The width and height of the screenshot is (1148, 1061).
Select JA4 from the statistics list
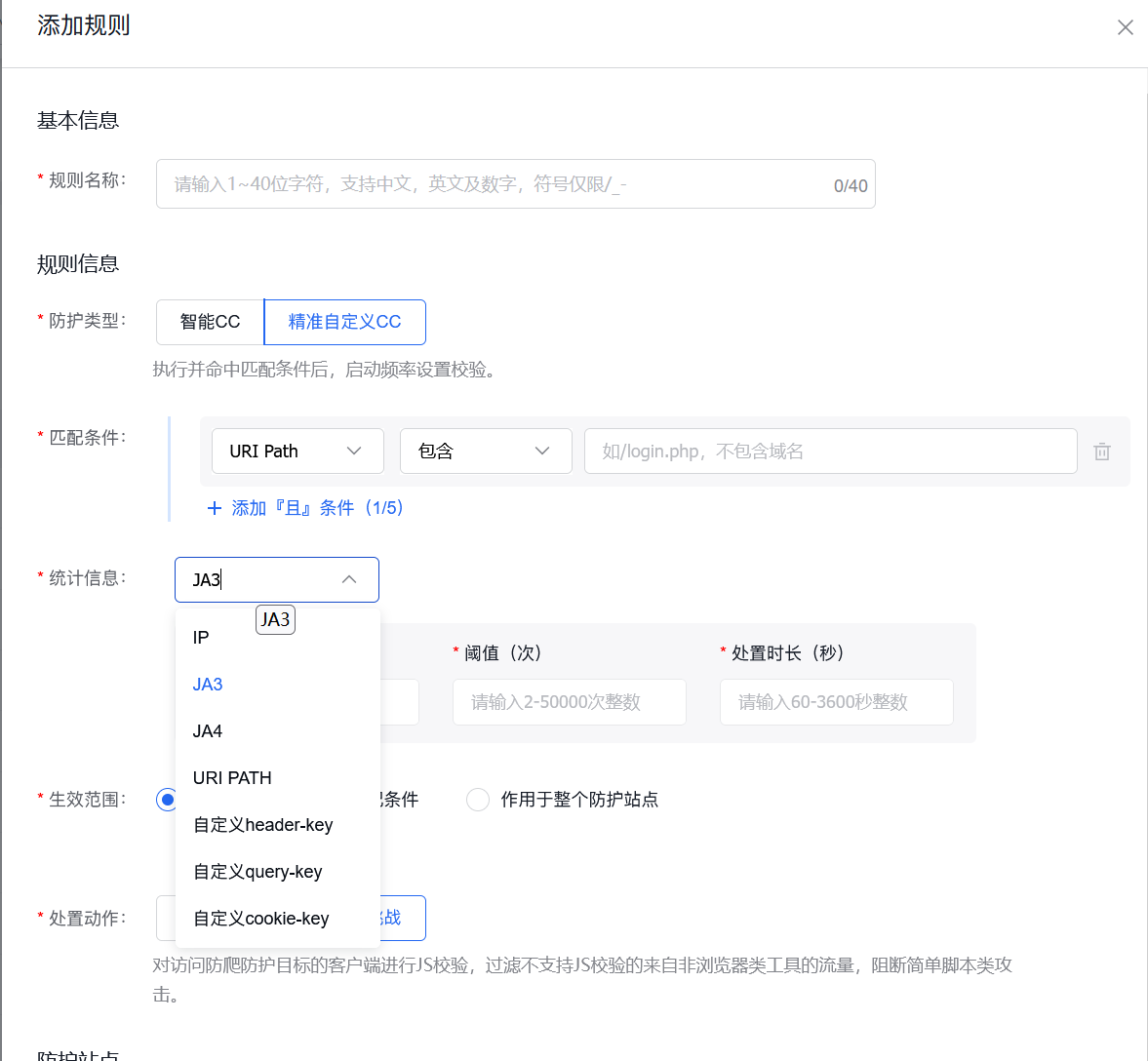pos(208,730)
